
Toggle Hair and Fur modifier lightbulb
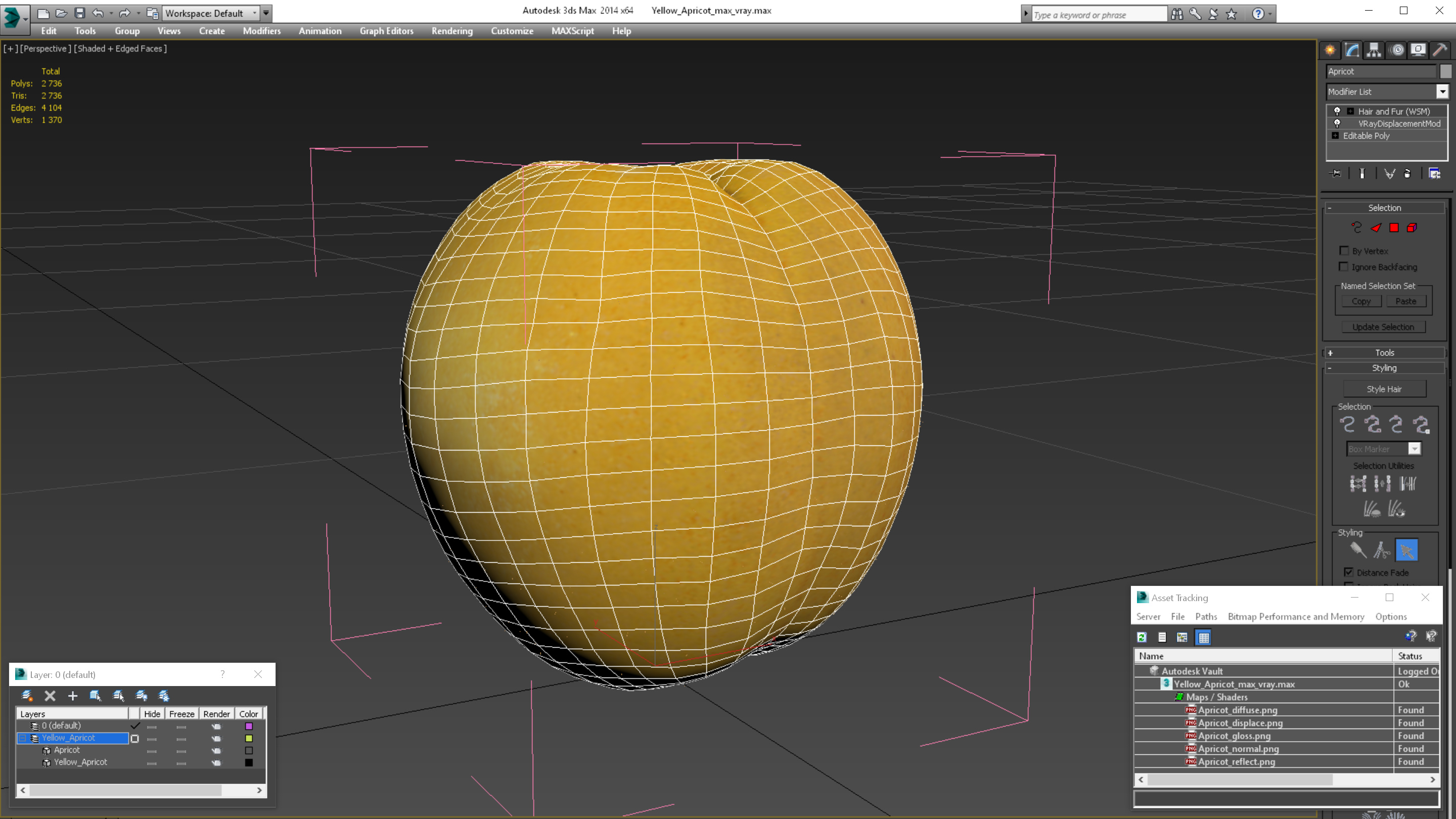tap(1337, 111)
